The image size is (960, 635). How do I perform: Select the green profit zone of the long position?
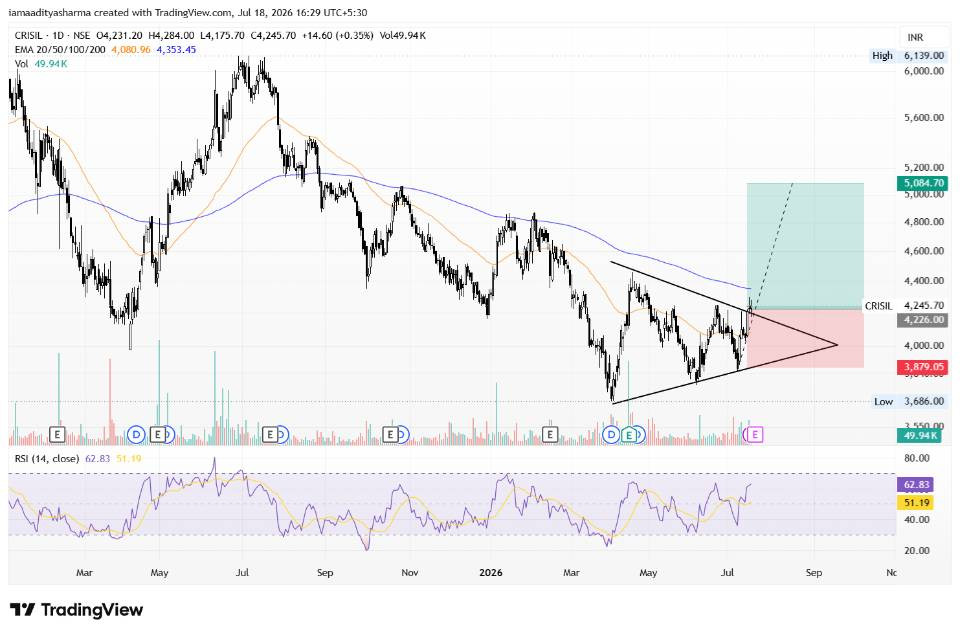pos(805,245)
